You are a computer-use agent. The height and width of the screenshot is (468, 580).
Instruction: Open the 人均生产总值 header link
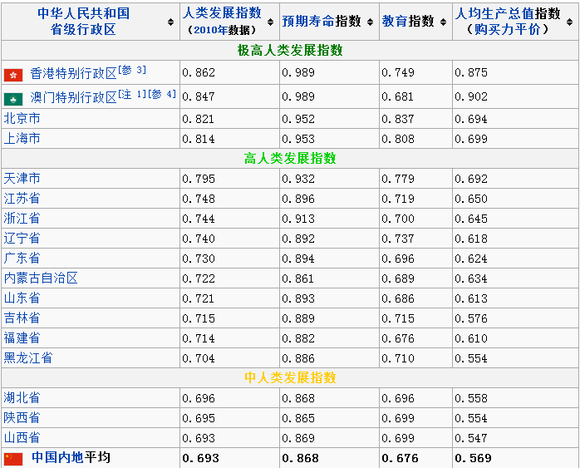pos(494,14)
